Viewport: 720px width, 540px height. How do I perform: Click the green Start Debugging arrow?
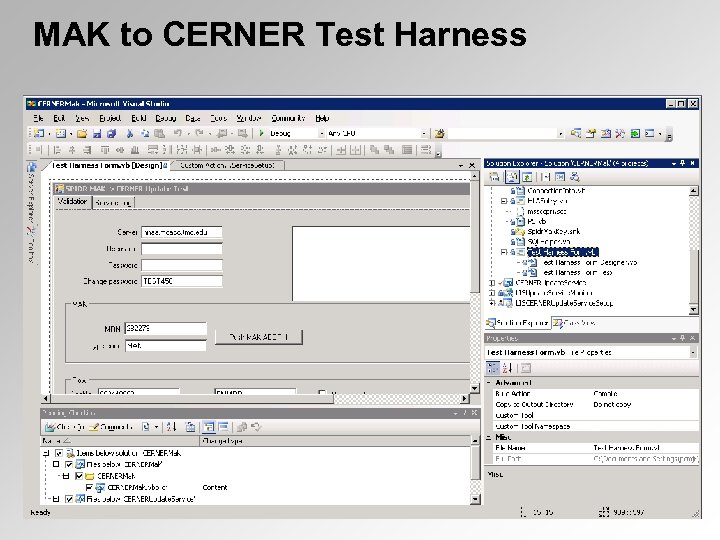pos(261,133)
